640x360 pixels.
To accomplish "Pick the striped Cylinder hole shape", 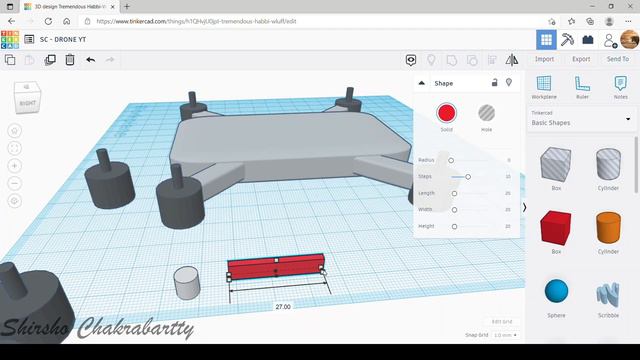I will point(608,164).
